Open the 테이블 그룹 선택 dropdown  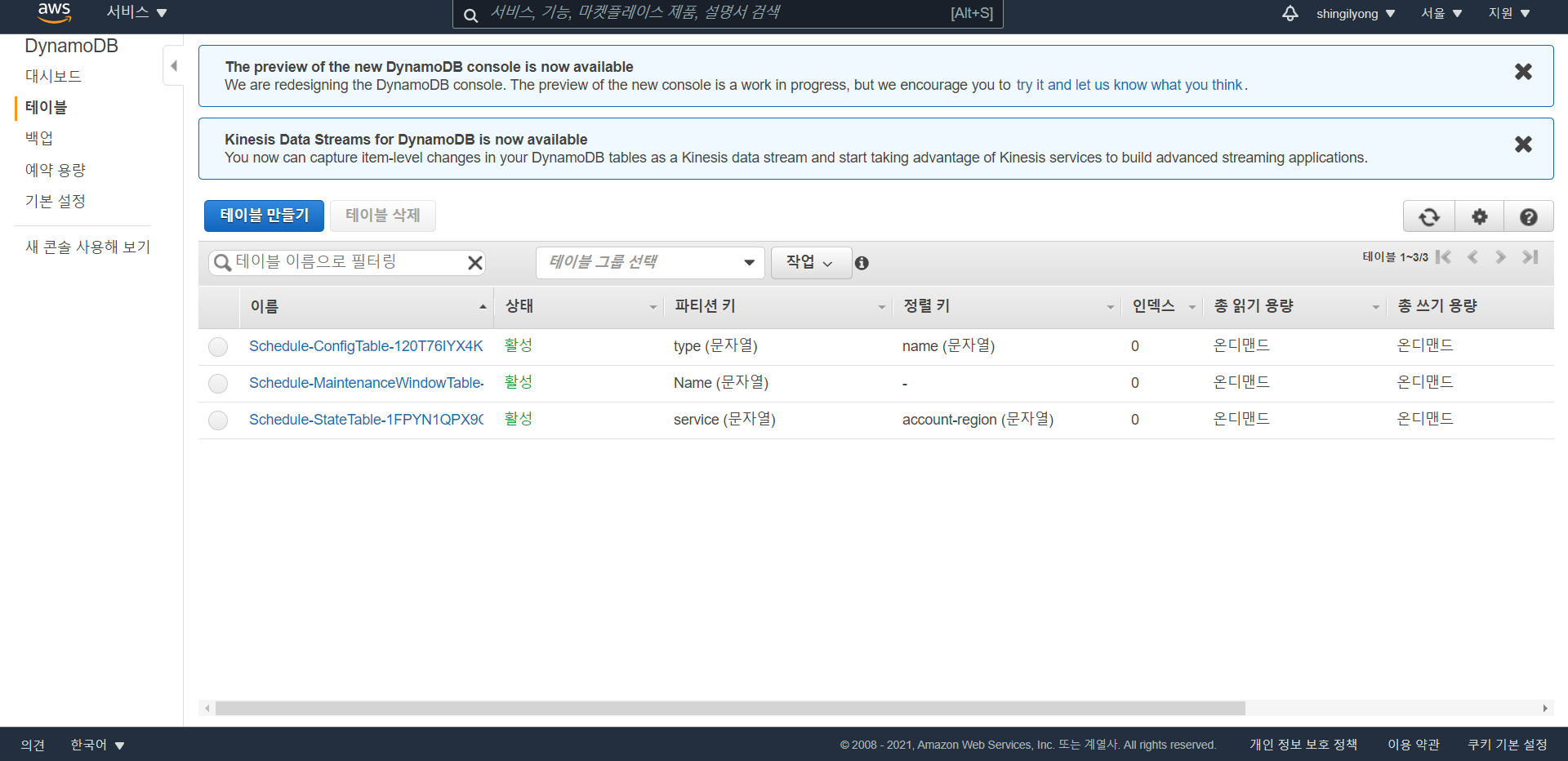click(650, 263)
